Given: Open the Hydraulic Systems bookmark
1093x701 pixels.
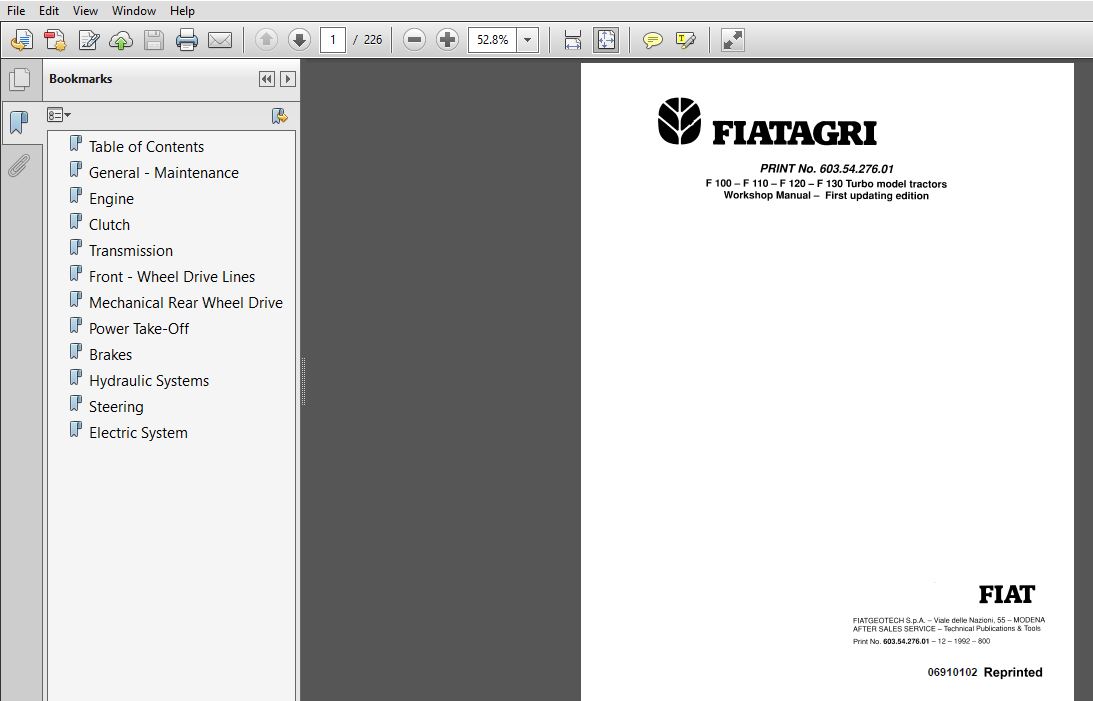Looking at the screenshot, I should [149, 380].
